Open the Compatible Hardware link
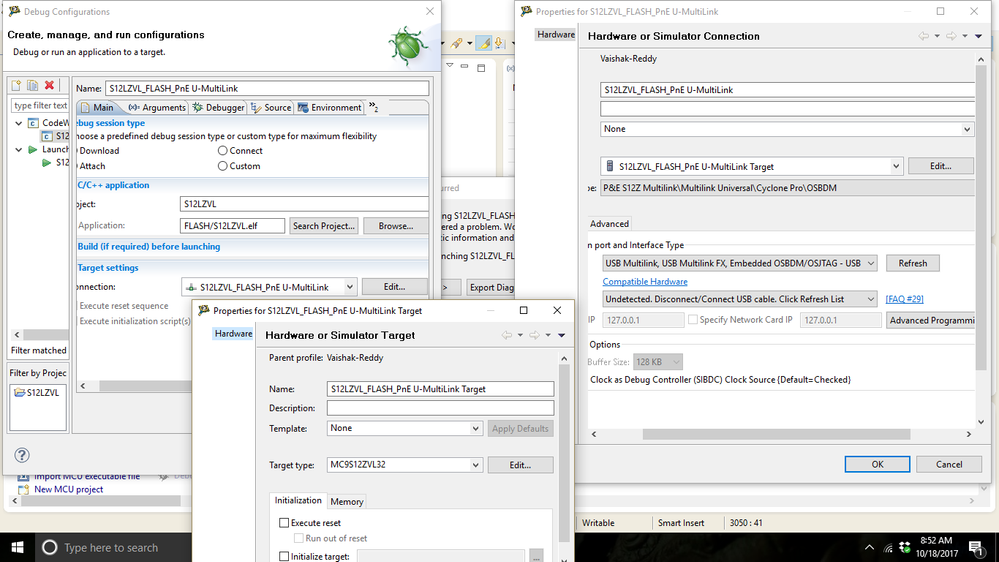The width and height of the screenshot is (999, 562). (x=645, y=282)
